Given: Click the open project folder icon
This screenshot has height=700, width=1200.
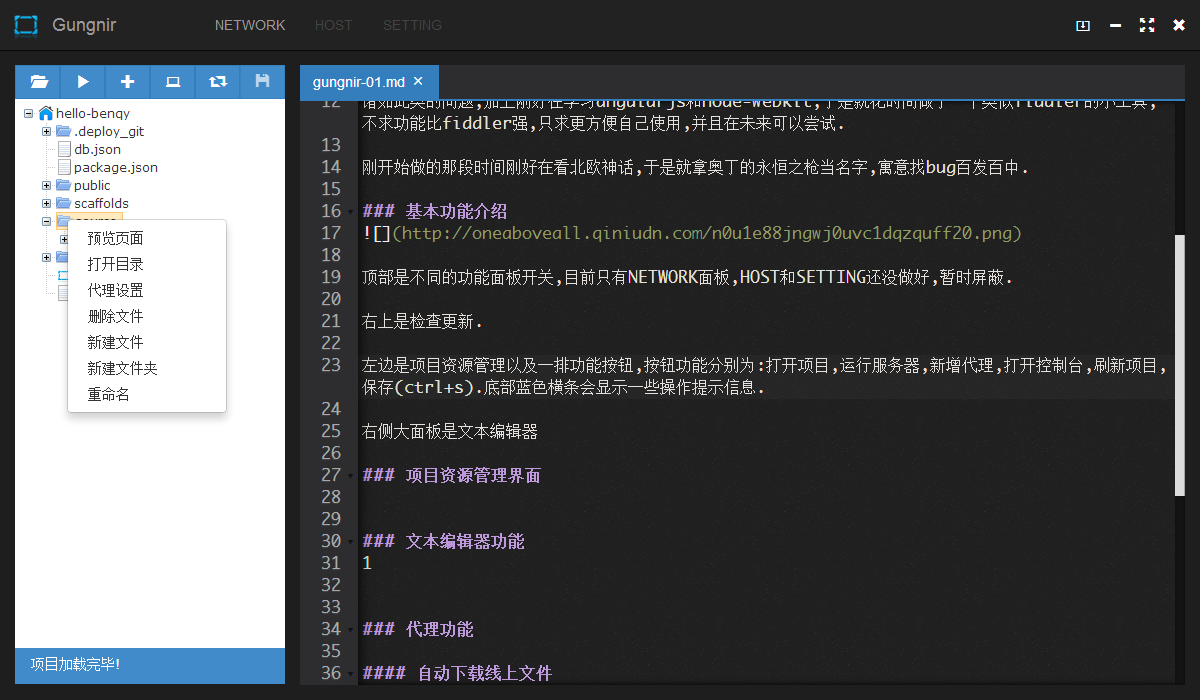Looking at the screenshot, I should [38, 82].
